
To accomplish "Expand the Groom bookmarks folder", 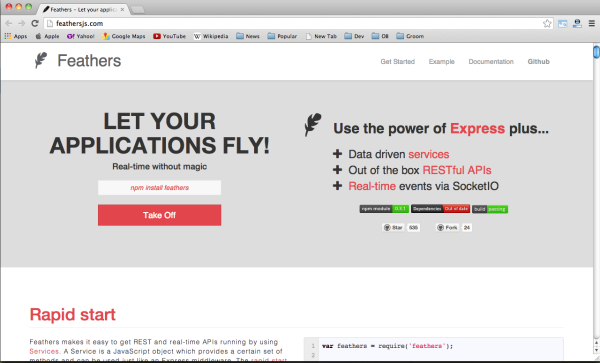I will tap(410, 36).
